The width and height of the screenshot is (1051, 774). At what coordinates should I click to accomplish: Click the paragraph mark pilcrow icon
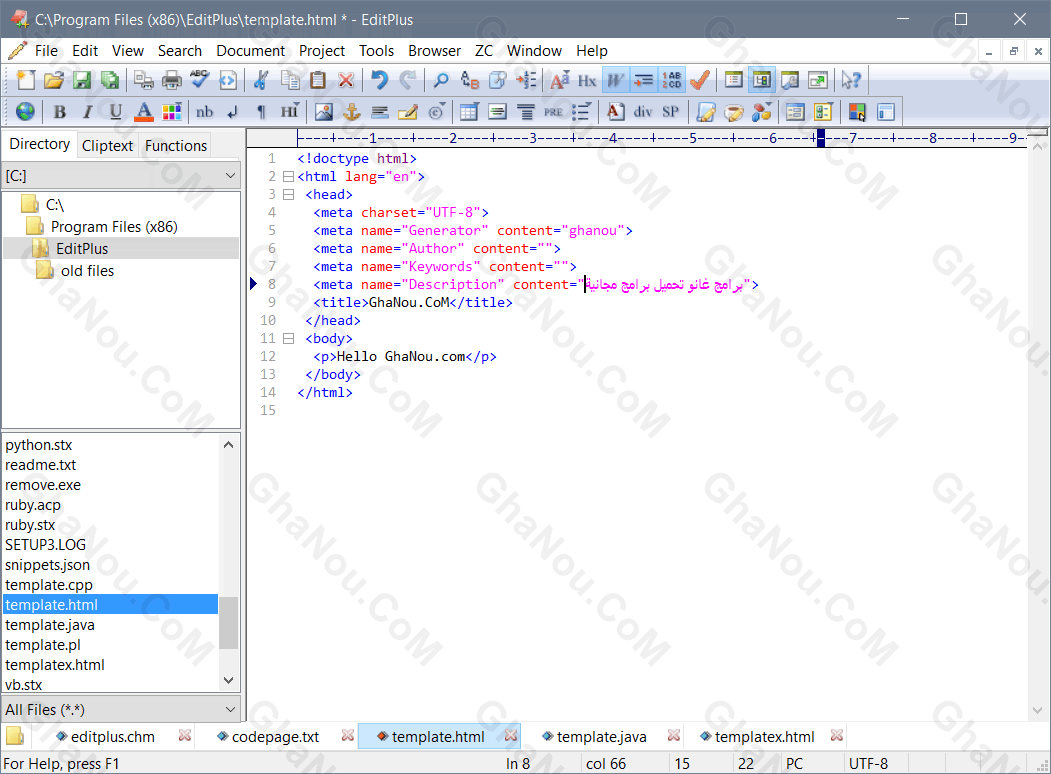coord(261,112)
